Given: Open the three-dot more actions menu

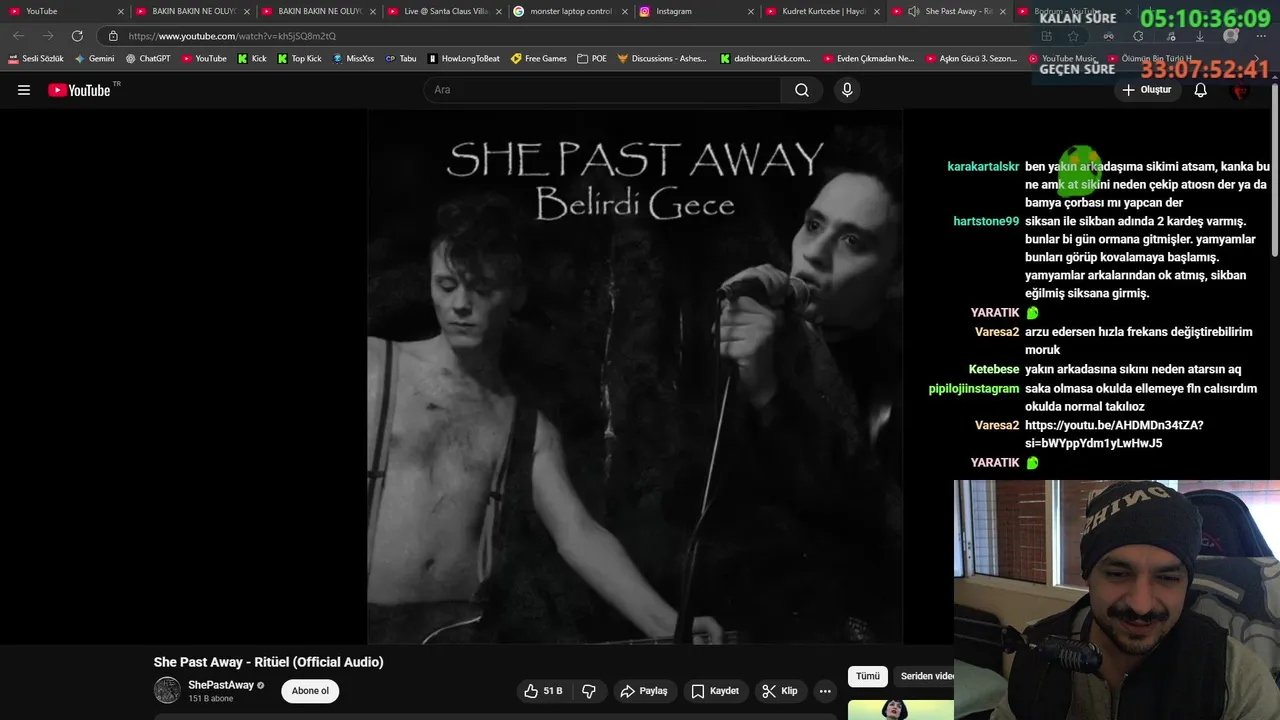Looking at the screenshot, I should tap(825, 691).
